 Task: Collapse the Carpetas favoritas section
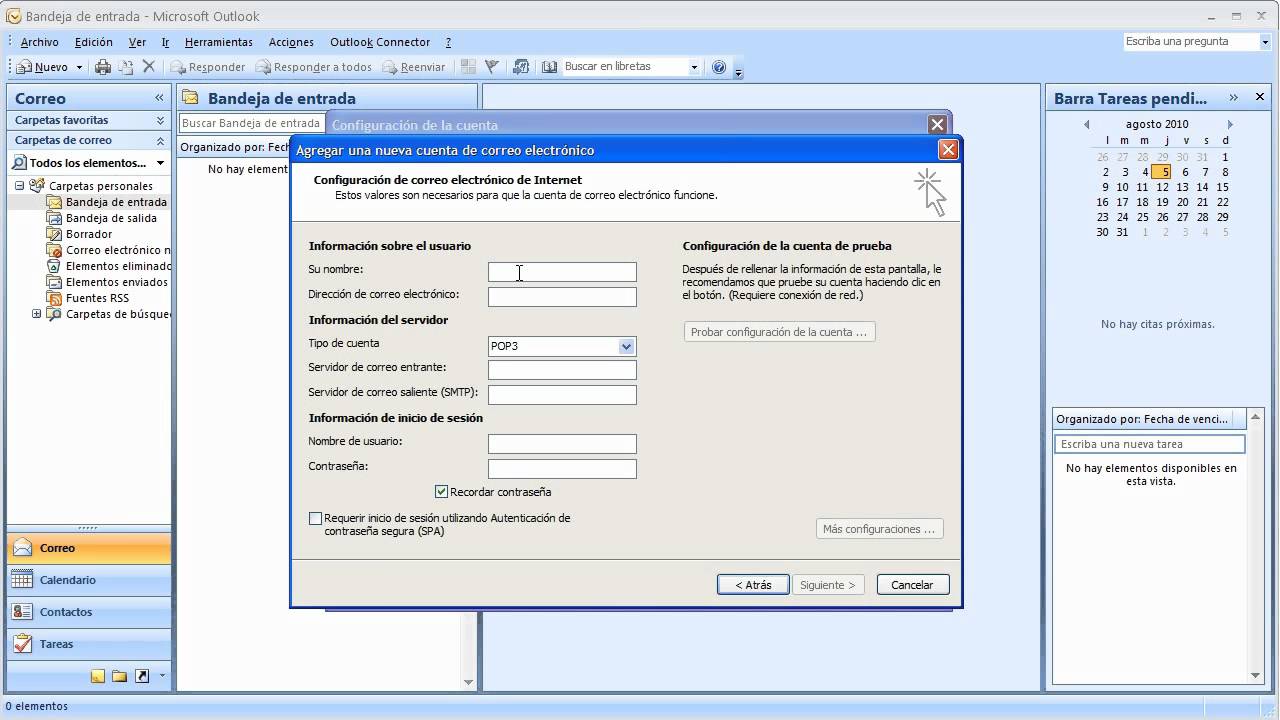coord(160,120)
